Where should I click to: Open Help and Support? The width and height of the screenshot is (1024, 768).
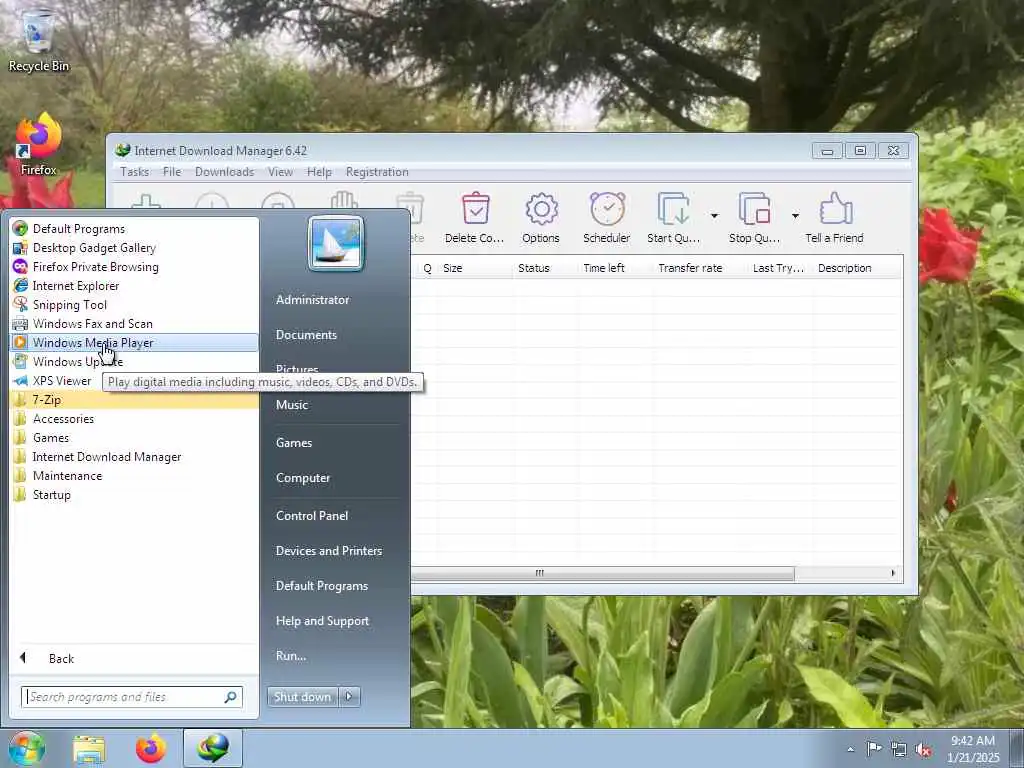click(322, 621)
